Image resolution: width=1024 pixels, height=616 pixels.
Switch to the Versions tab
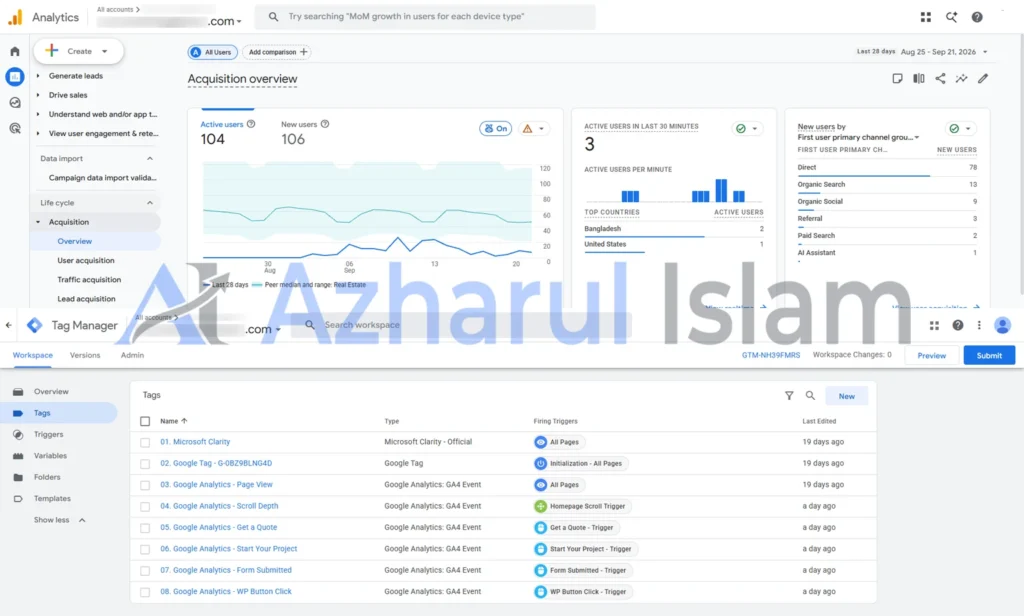85,355
